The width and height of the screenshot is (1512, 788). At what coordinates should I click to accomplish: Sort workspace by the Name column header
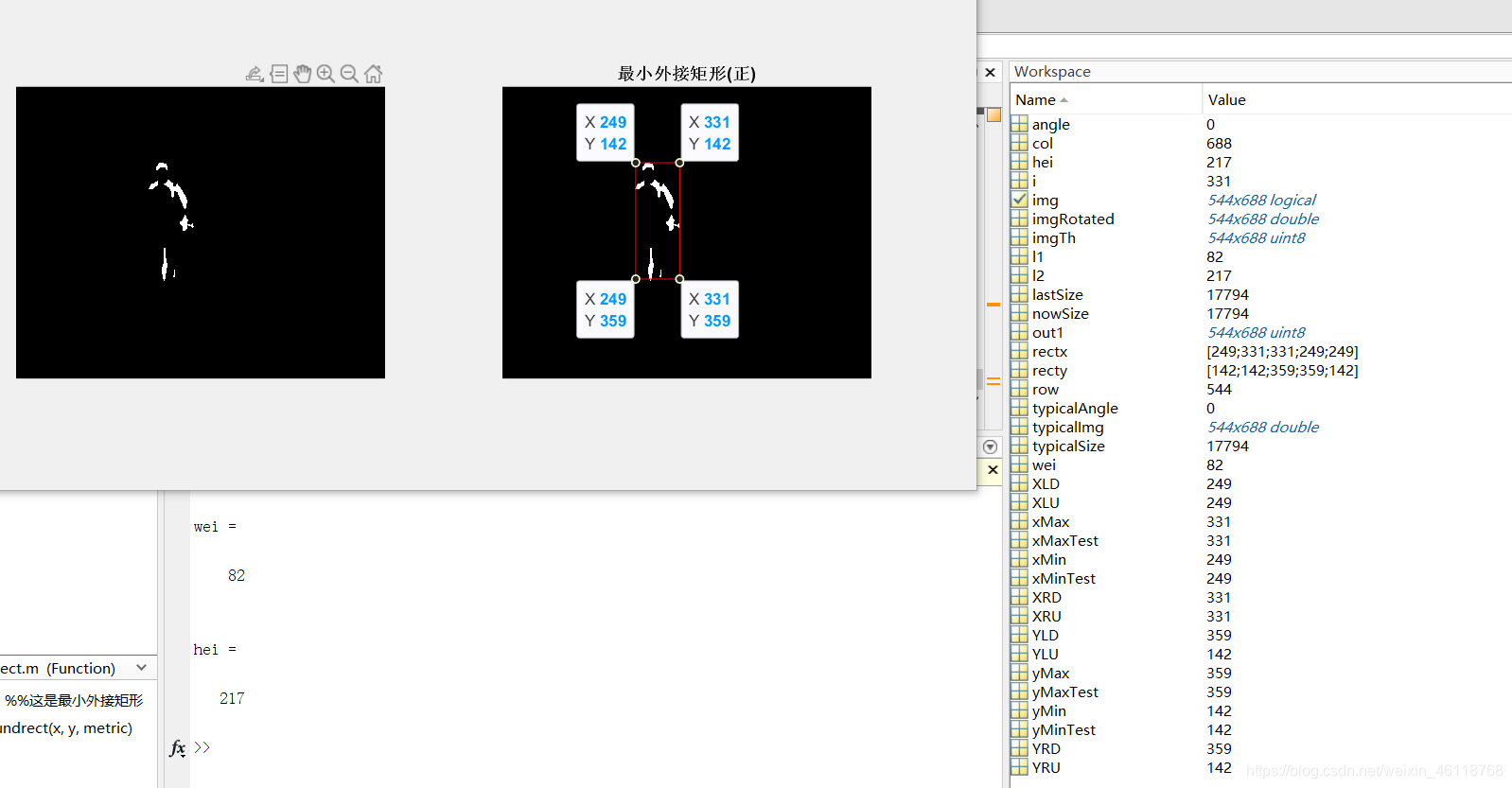(1105, 99)
